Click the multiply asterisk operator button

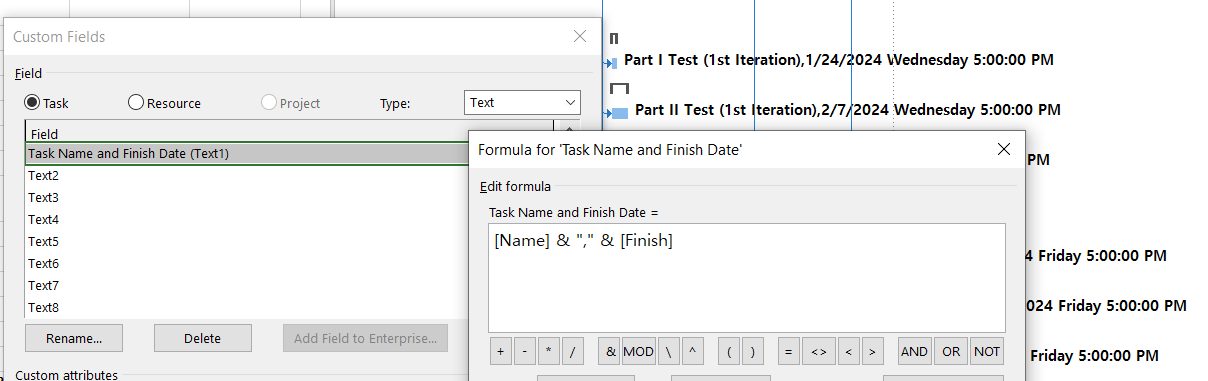(x=549, y=352)
